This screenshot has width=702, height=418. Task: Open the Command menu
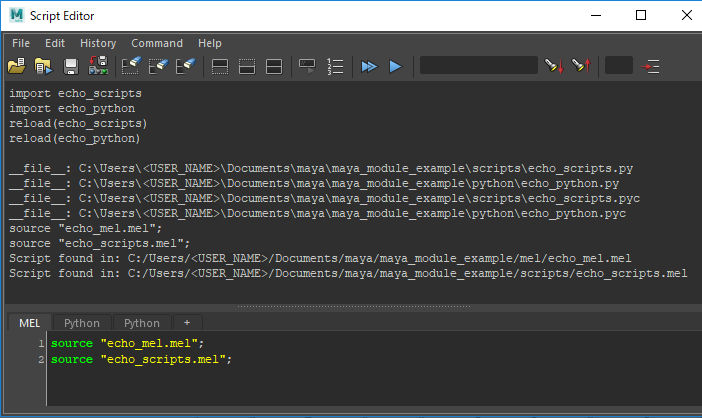(157, 43)
